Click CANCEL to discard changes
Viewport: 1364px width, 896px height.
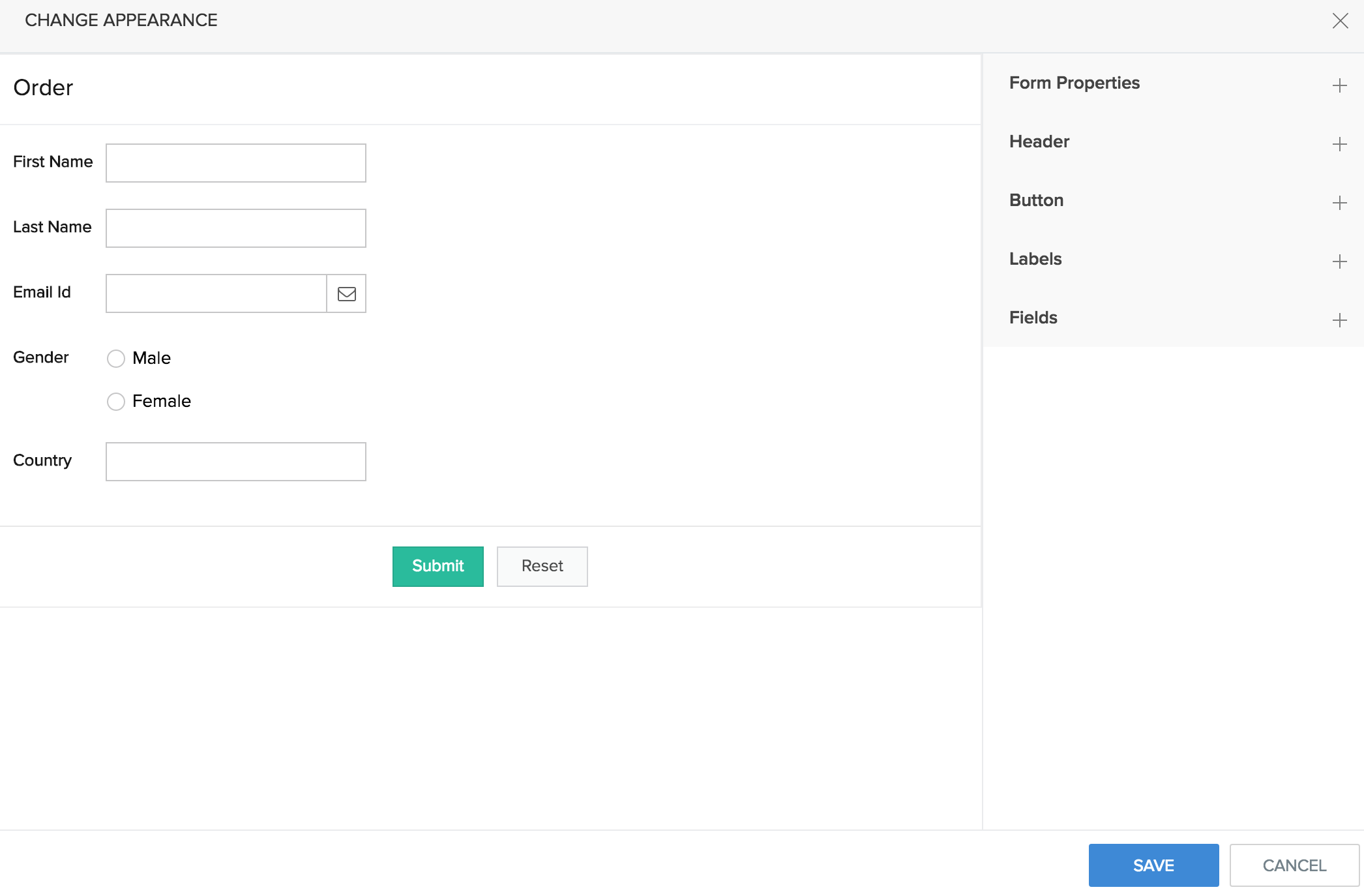[1294, 865]
